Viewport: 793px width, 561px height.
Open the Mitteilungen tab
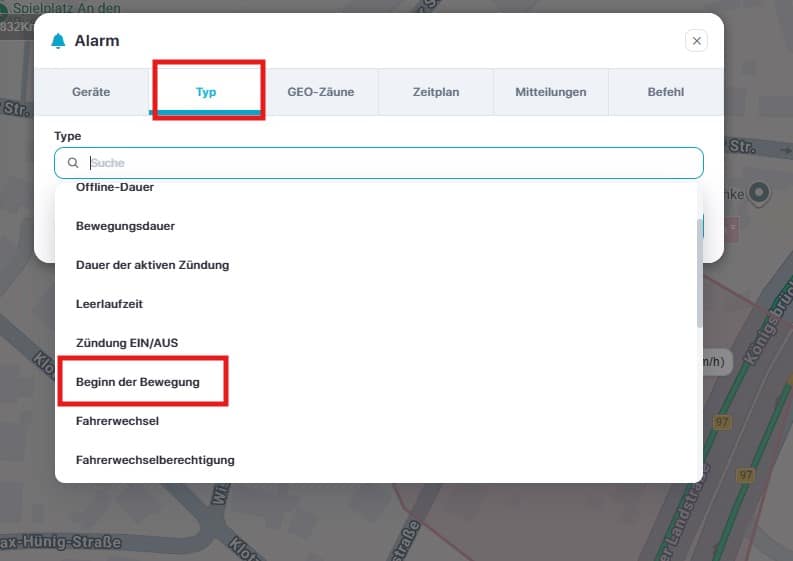click(550, 92)
